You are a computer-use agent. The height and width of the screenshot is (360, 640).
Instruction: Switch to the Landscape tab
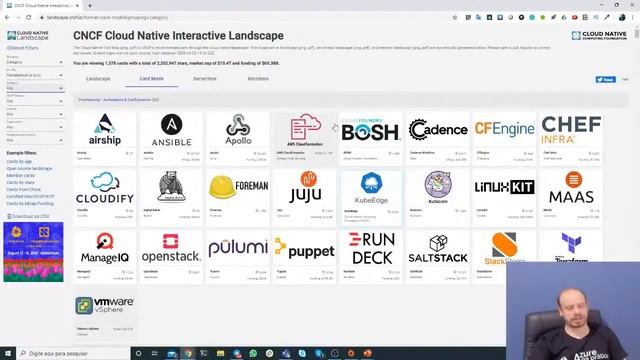pyautogui.click(x=98, y=78)
